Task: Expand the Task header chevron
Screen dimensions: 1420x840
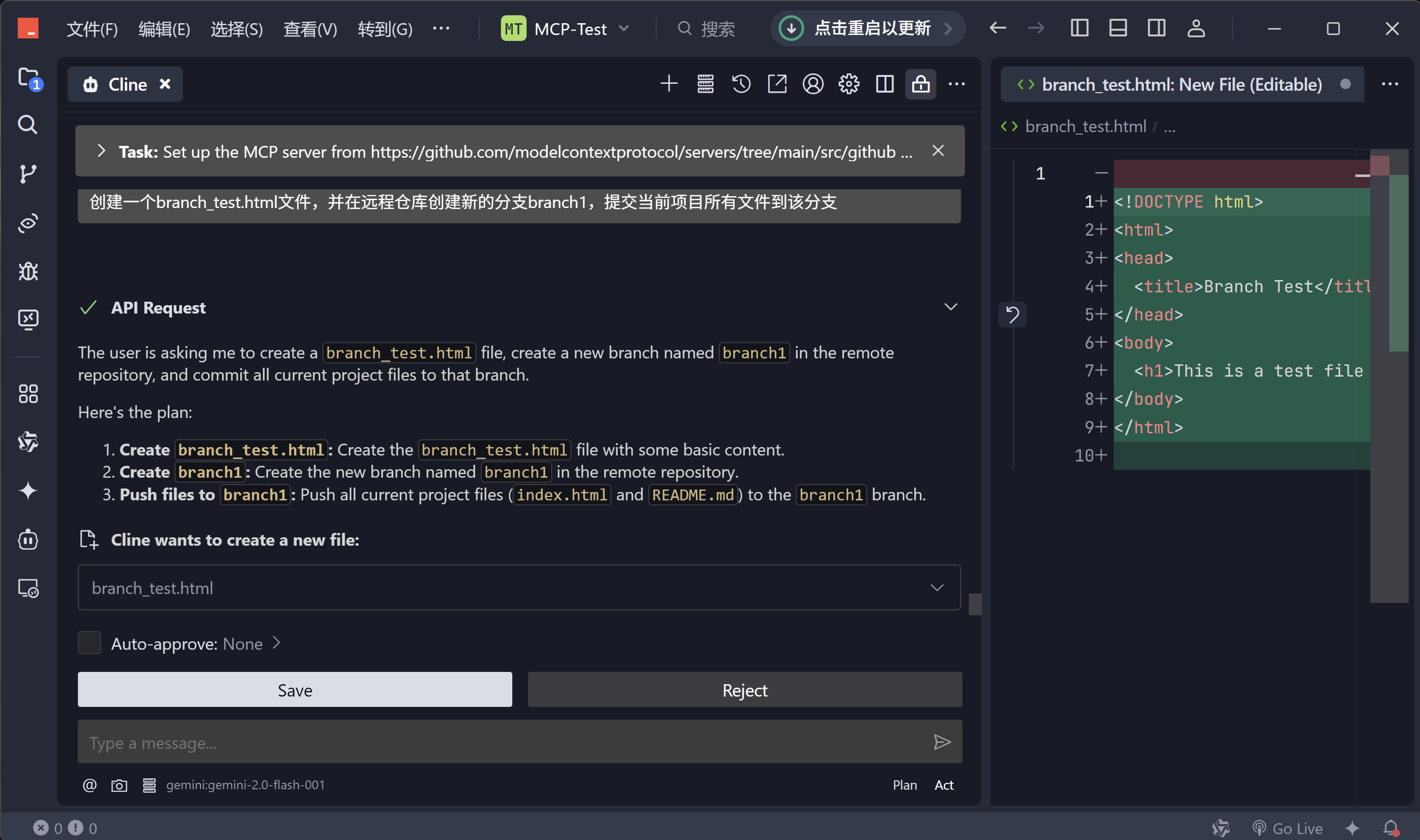Action: coord(101,151)
